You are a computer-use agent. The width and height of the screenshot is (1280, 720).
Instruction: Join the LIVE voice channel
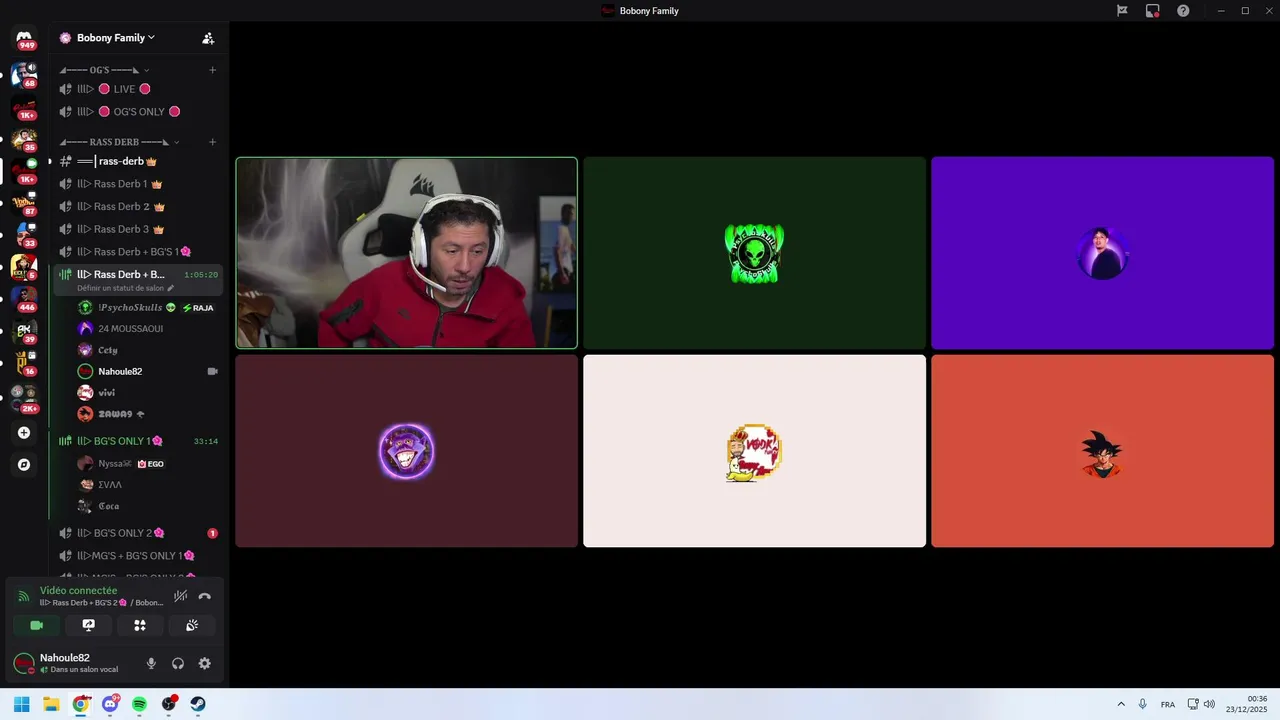[138, 89]
